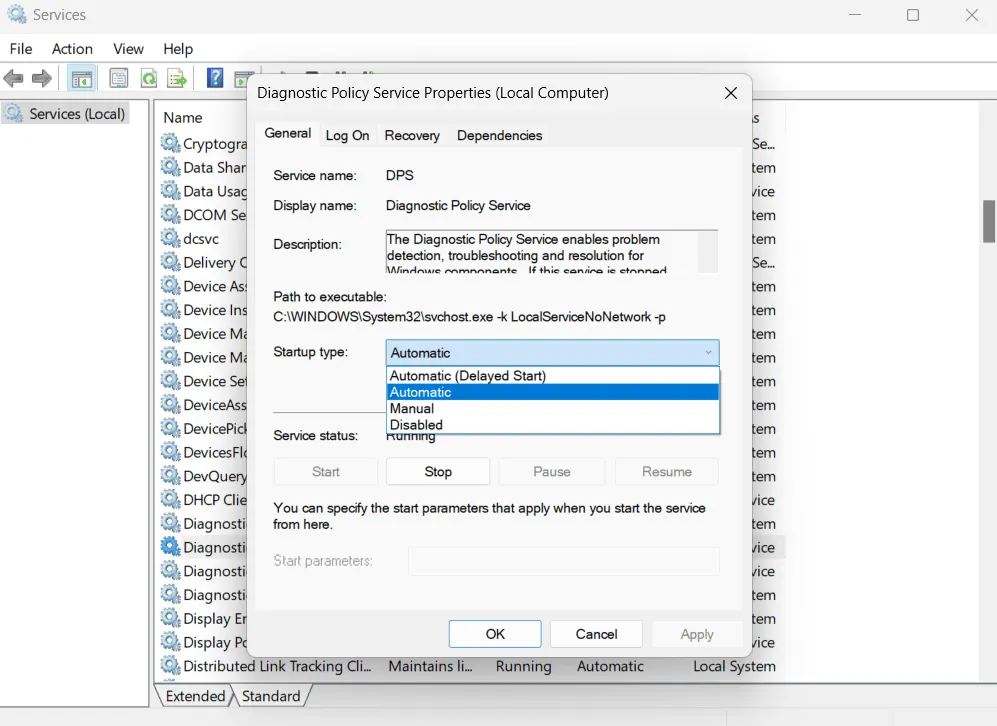The width and height of the screenshot is (997, 726).
Task: Click OK in the Properties dialog
Action: click(495, 634)
